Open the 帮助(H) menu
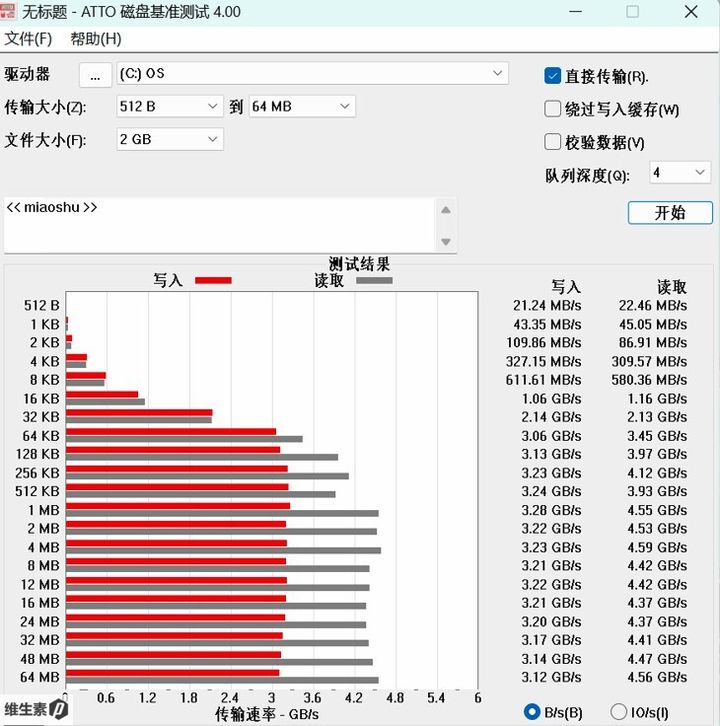Image resolution: width=720 pixels, height=726 pixels. [96, 38]
